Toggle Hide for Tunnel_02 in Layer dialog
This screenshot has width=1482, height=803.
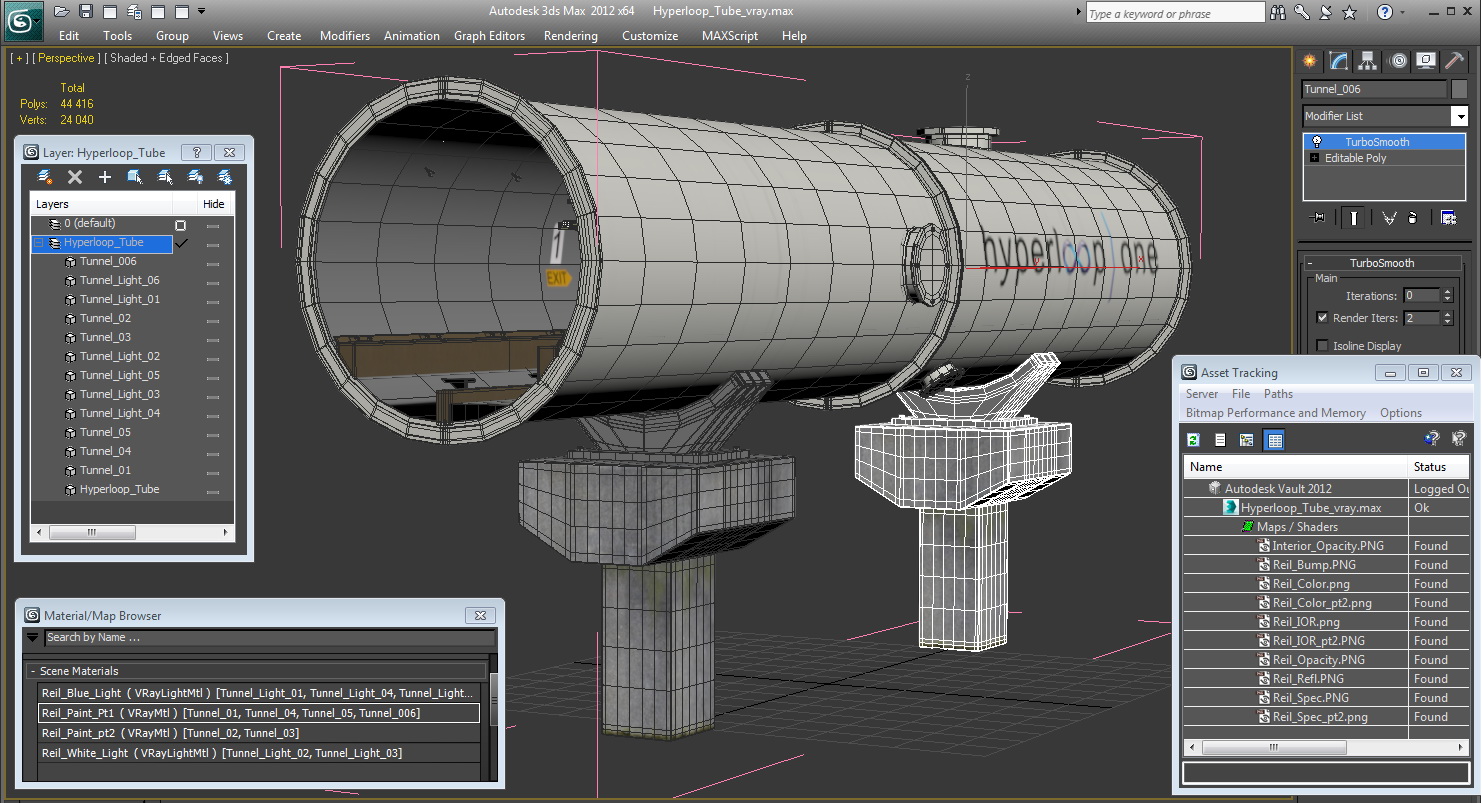(x=213, y=319)
